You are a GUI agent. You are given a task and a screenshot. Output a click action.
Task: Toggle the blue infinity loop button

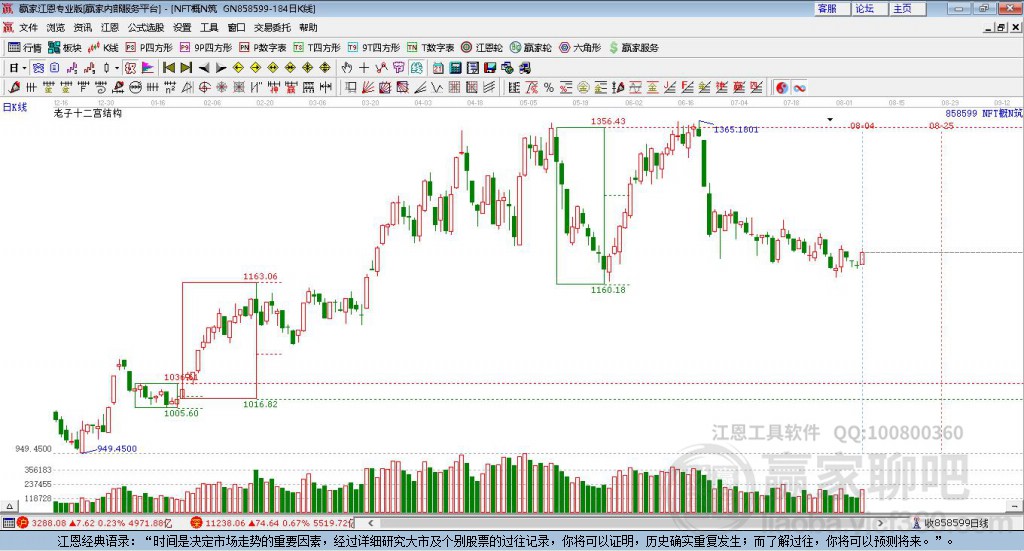[x=799, y=87]
